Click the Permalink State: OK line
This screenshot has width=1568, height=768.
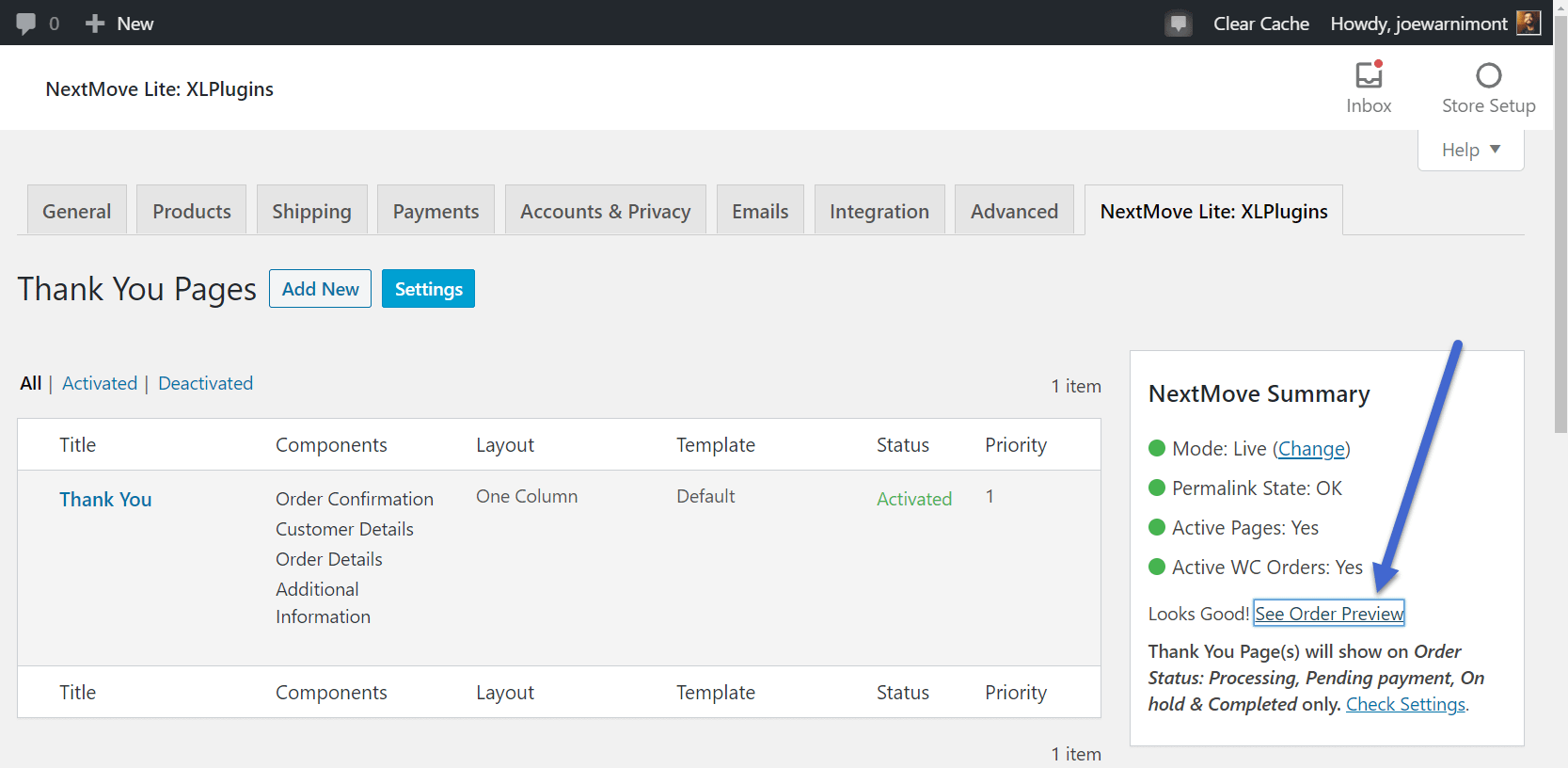(x=1245, y=488)
